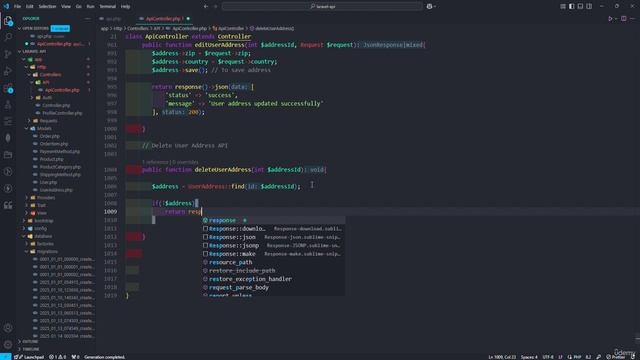Collapse the Controllers folder
640x360 pixels.
50,75
